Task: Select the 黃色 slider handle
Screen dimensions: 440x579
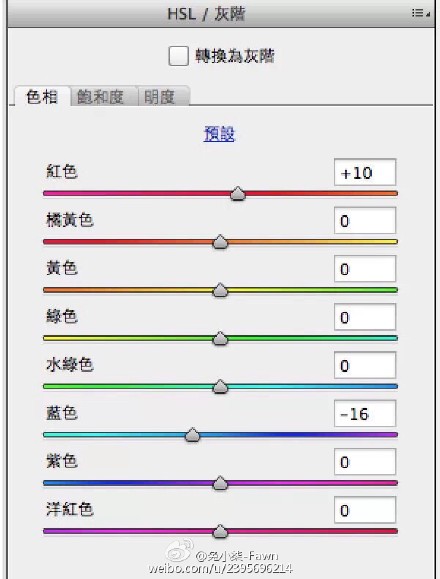Action: click(220, 290)
